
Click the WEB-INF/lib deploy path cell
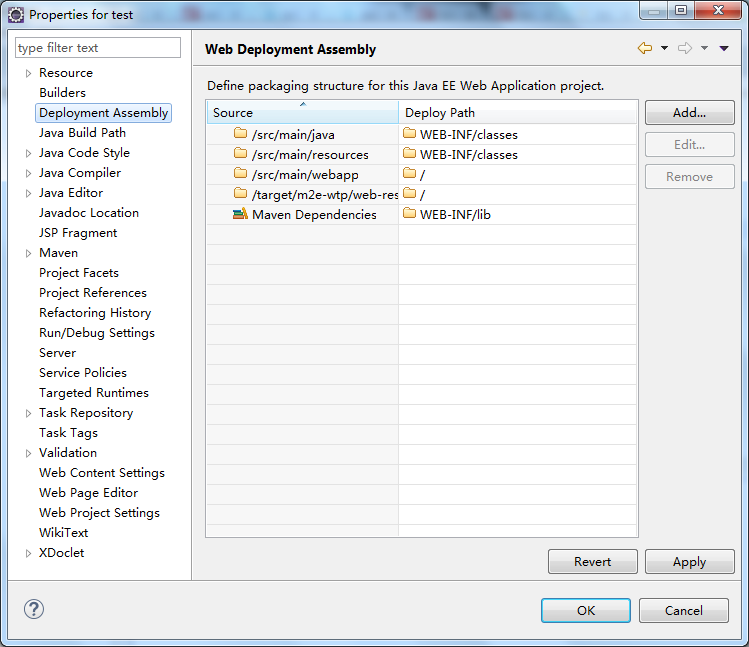point(517,215)
